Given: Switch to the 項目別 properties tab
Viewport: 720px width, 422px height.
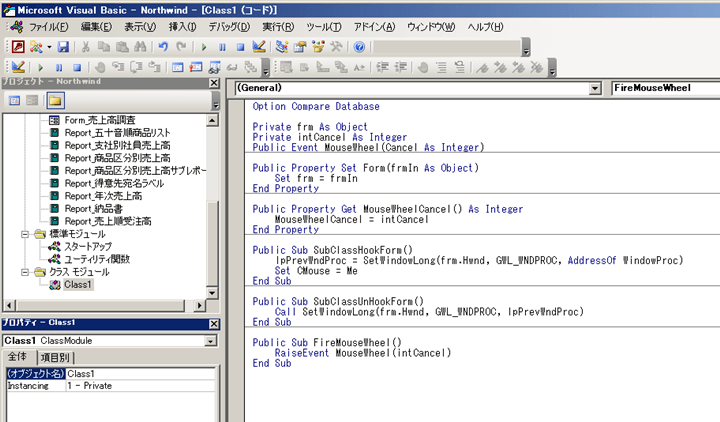Looking at the screenshot, I should coord(54,358).
